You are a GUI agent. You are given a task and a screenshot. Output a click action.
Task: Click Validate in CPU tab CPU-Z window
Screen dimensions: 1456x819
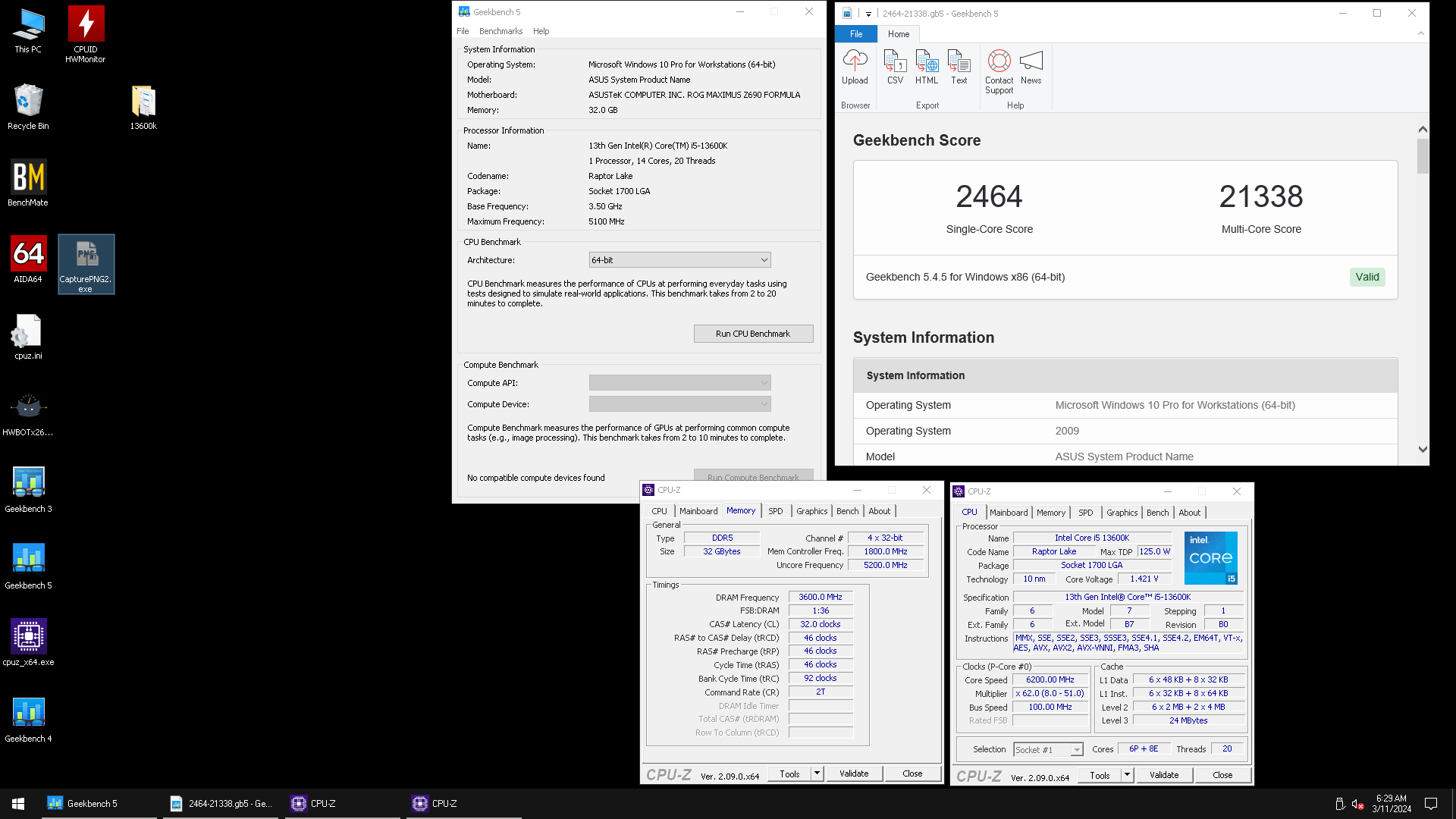click(1164, 775)
